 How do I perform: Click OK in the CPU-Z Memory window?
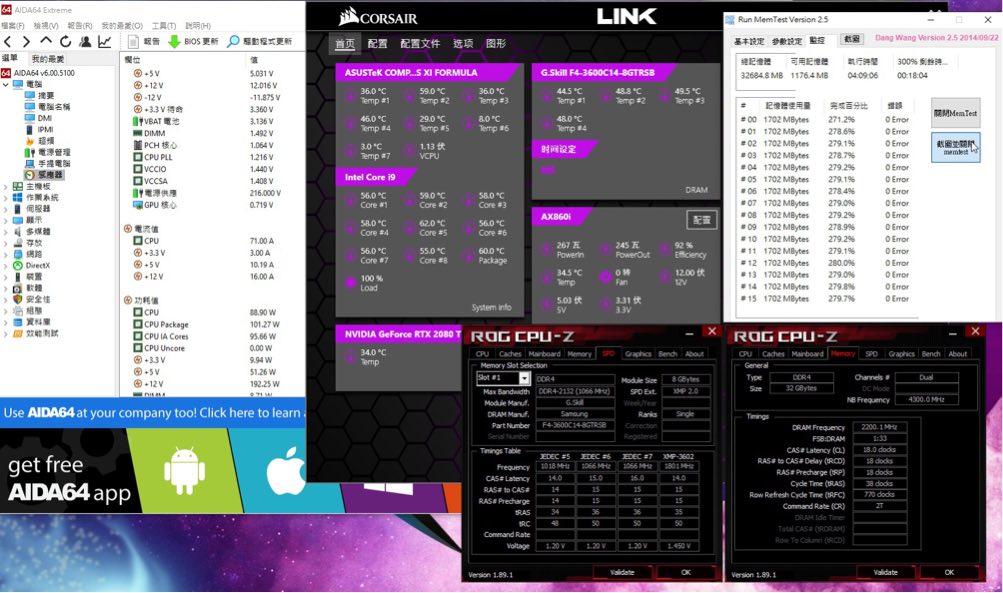pyautogui.click(x=949, y=572)
